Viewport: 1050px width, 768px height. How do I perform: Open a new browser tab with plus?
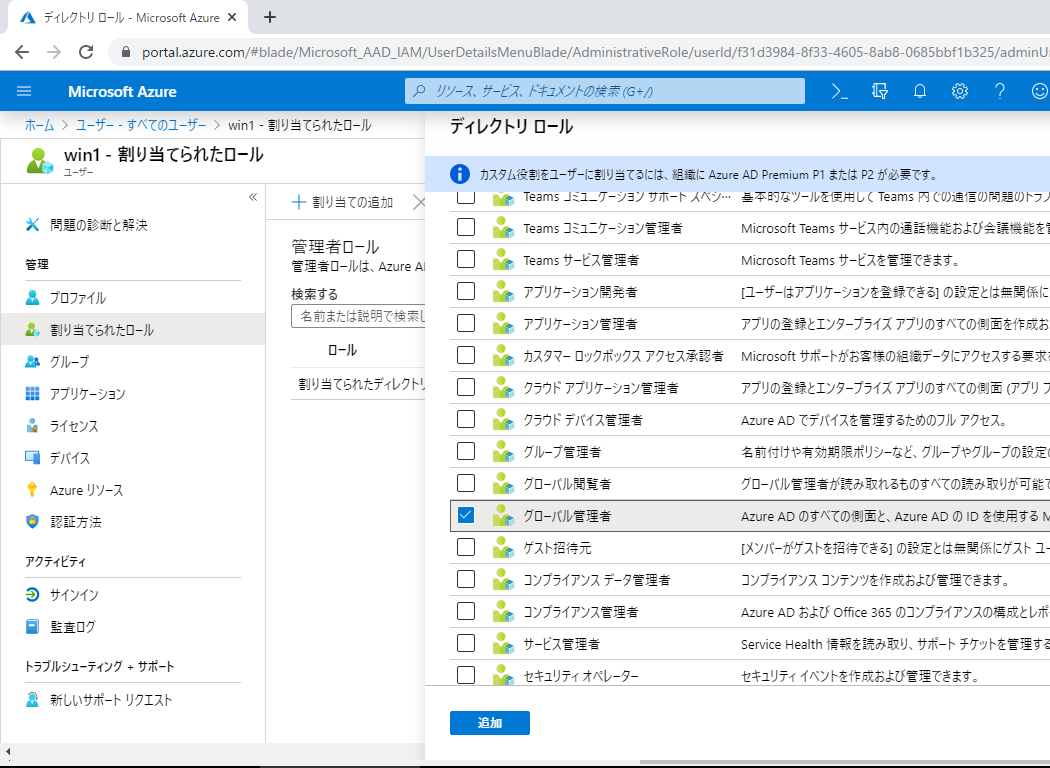(270, 17)
